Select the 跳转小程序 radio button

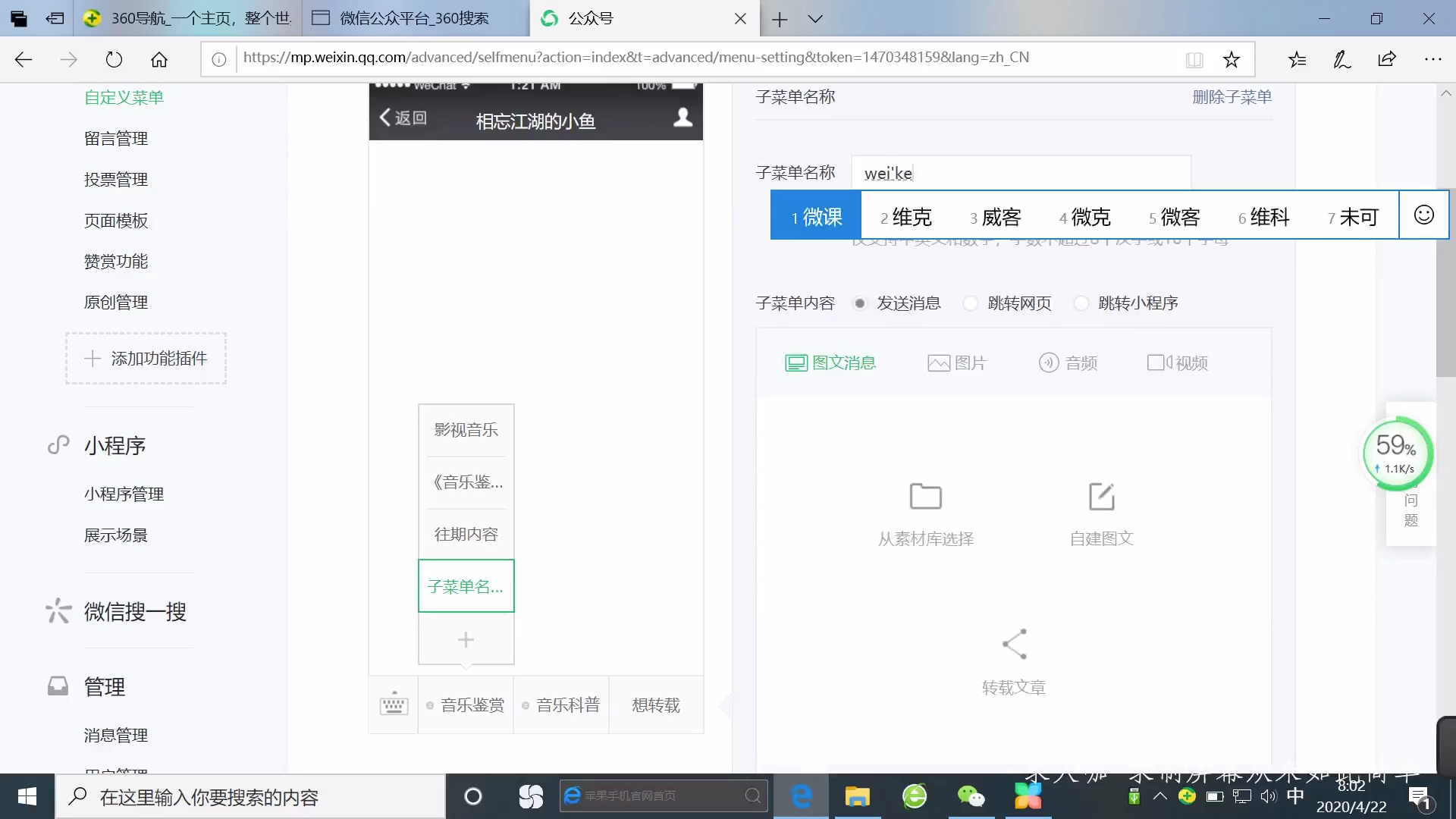coord(1081,303)
